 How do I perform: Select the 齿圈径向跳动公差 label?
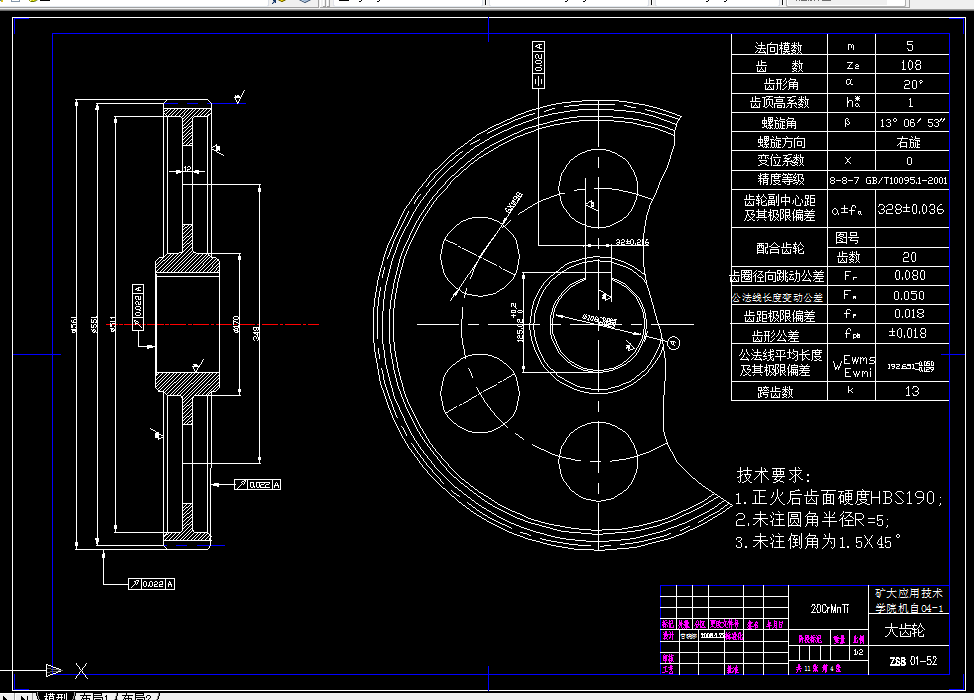[x=776, y=276]
